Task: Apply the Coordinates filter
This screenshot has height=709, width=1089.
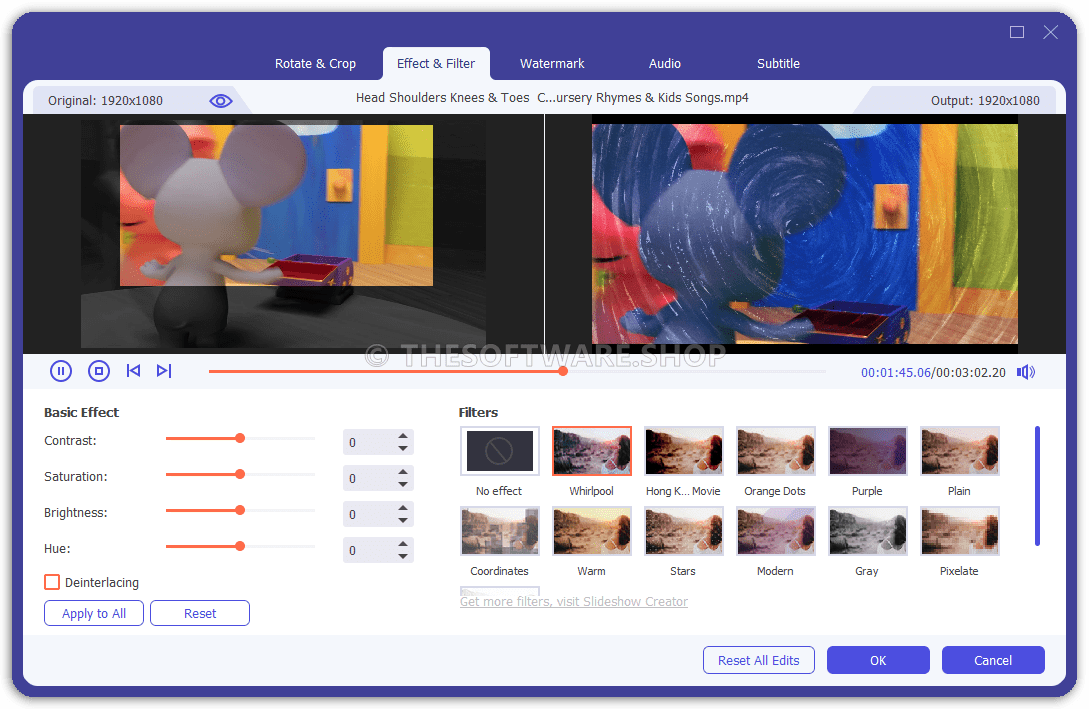Action: click(x=499, y=531)
